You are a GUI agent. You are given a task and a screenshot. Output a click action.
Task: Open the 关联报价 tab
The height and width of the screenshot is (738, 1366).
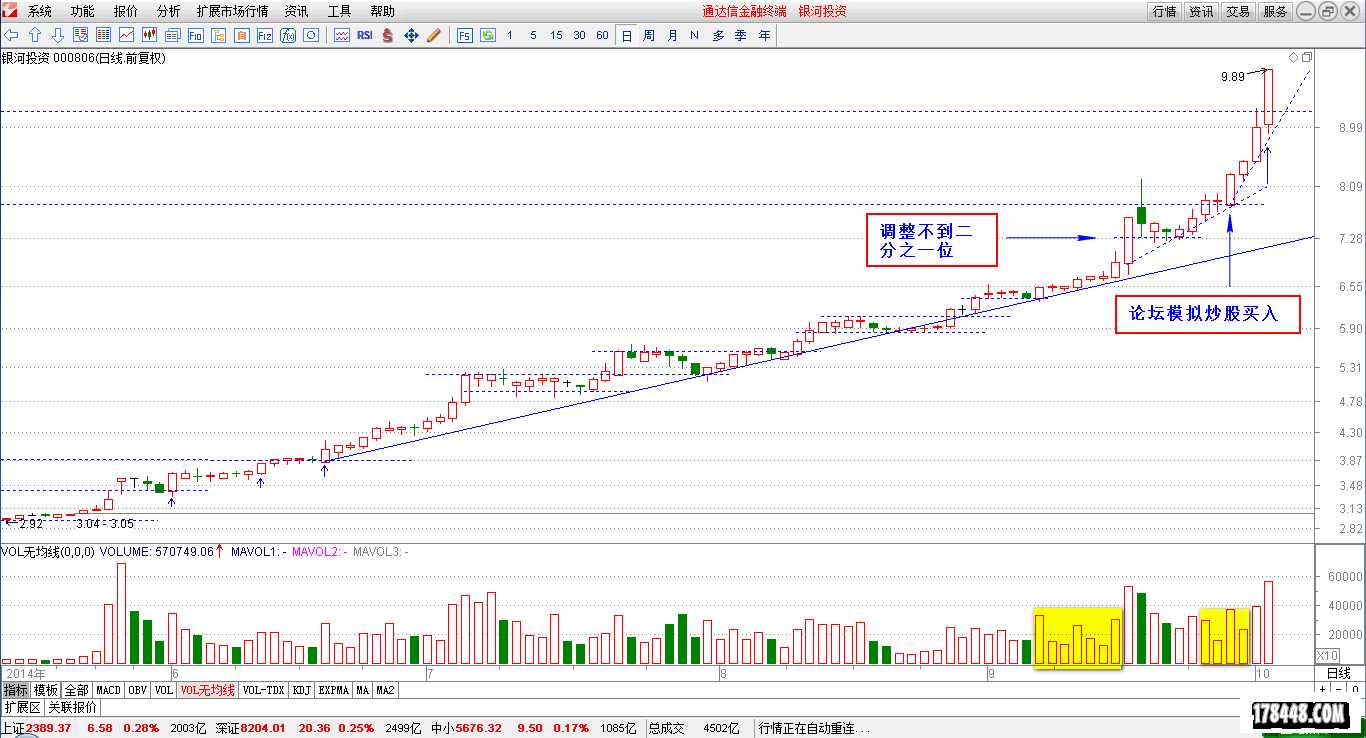point(73,707)
